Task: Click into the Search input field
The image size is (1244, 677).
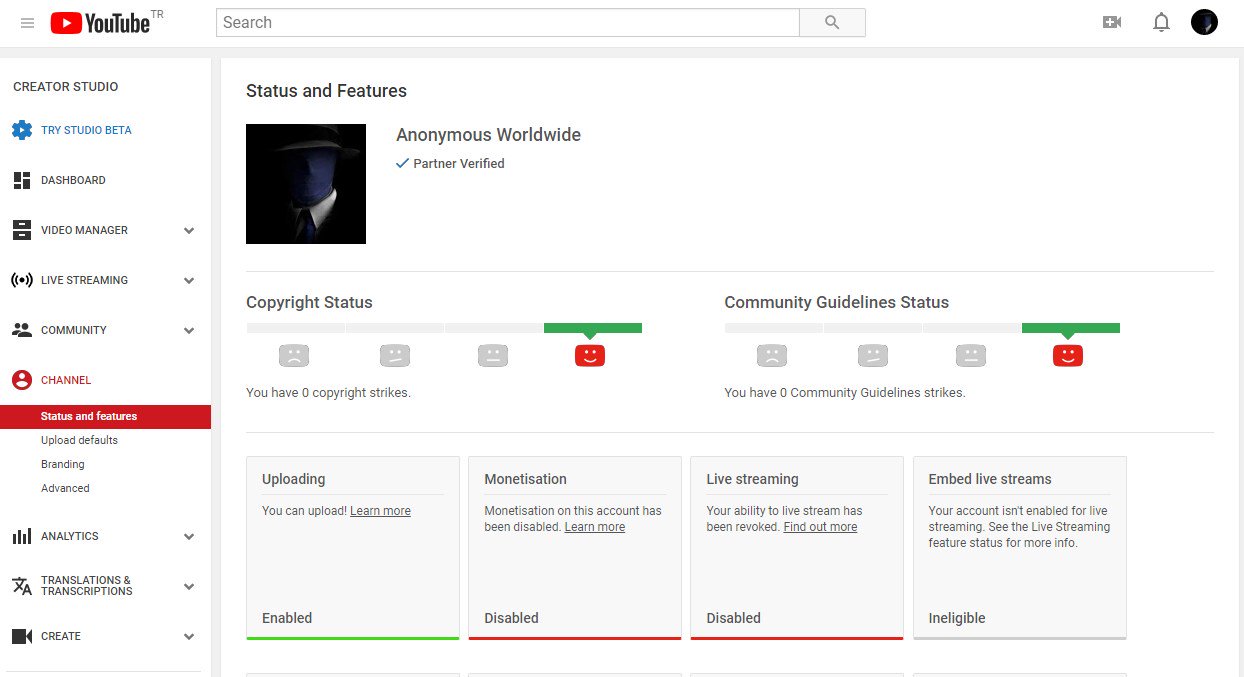Action: (x=508, y=22)
